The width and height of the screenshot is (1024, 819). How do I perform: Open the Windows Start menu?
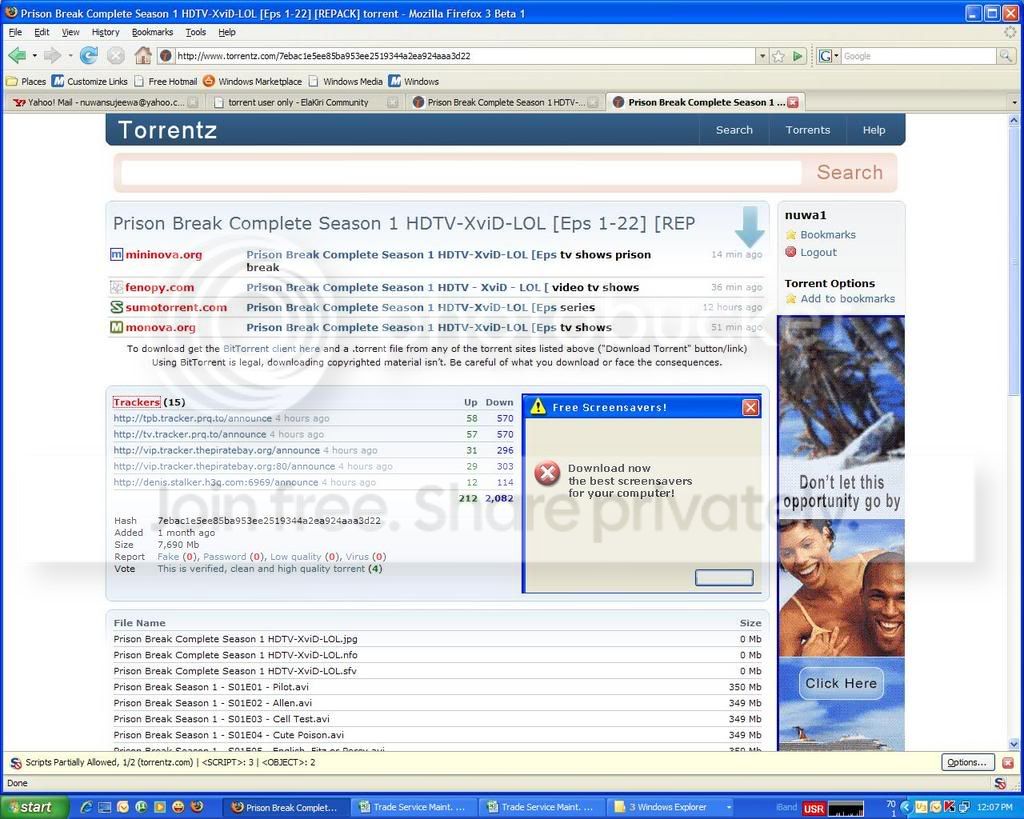[33, 807]
